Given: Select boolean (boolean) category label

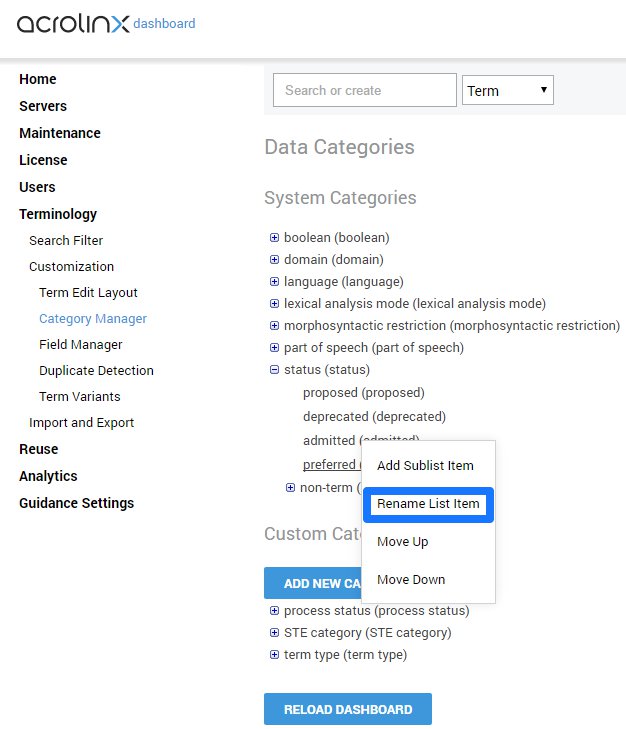Looking at the screenshot, I should tap(337, 238).
